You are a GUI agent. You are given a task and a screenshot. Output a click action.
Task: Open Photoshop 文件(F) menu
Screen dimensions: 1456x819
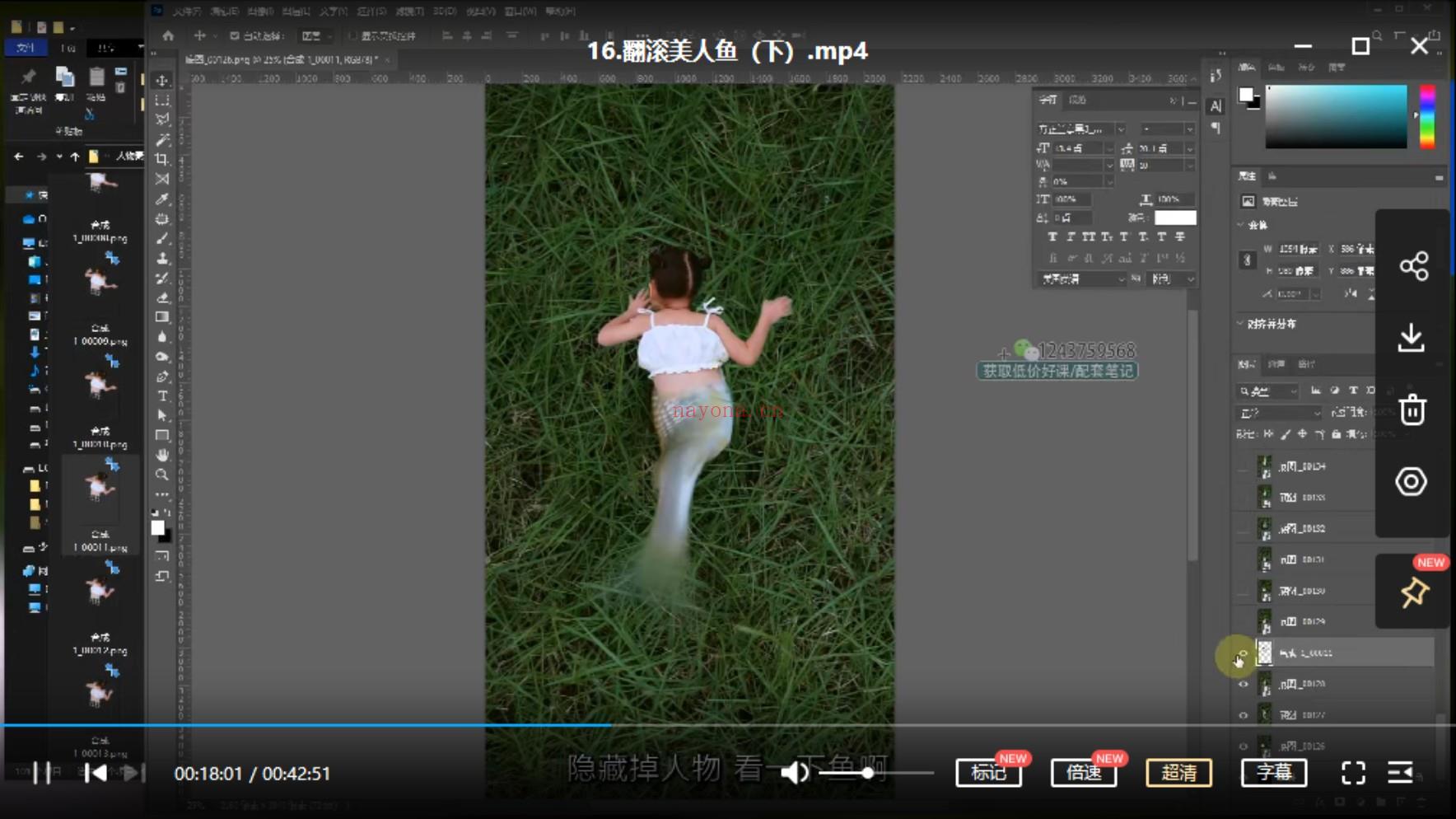[187, 12]
